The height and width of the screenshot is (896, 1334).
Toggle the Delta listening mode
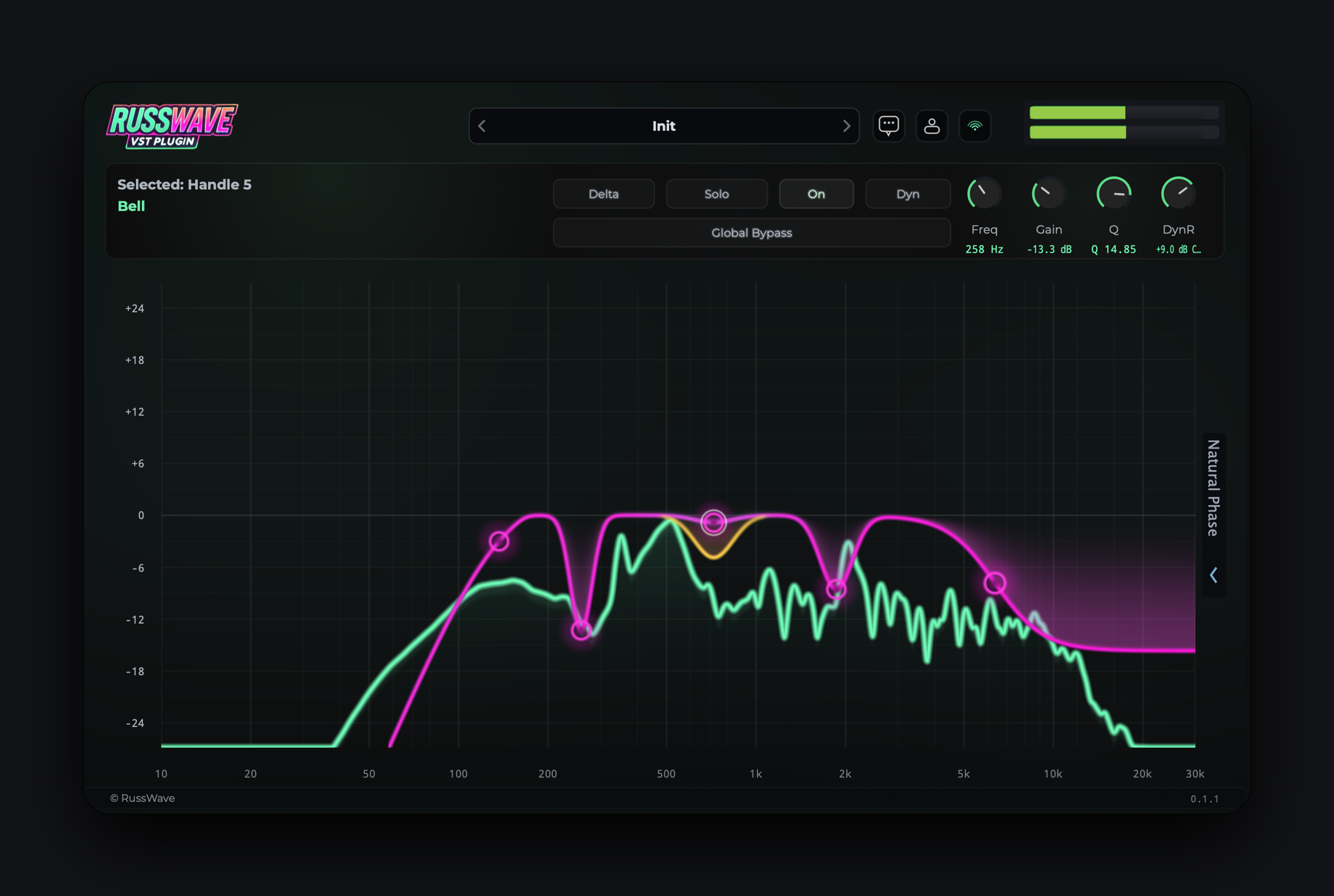click(604, 194)
